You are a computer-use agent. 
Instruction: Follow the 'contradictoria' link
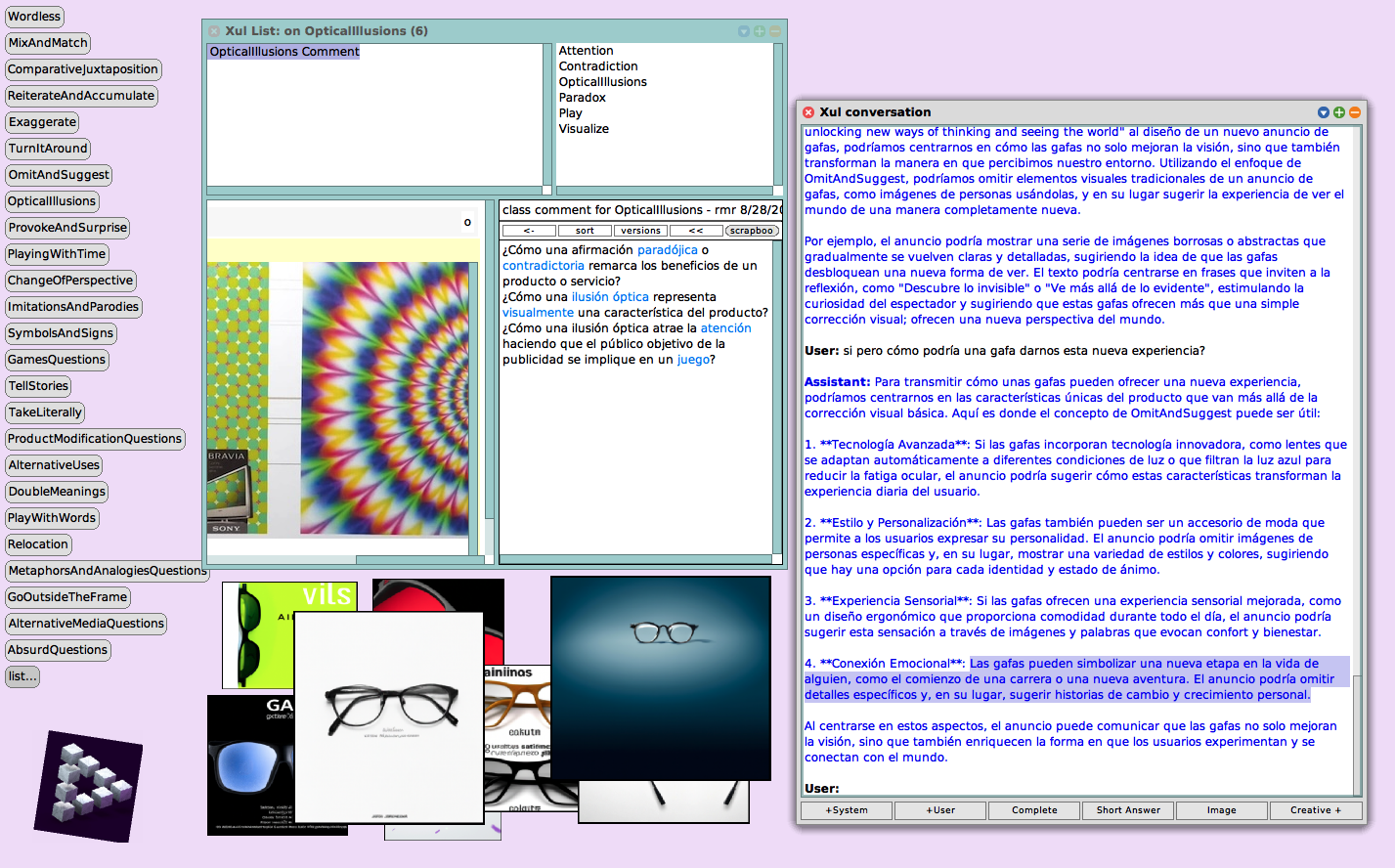(x=544, y=266)
